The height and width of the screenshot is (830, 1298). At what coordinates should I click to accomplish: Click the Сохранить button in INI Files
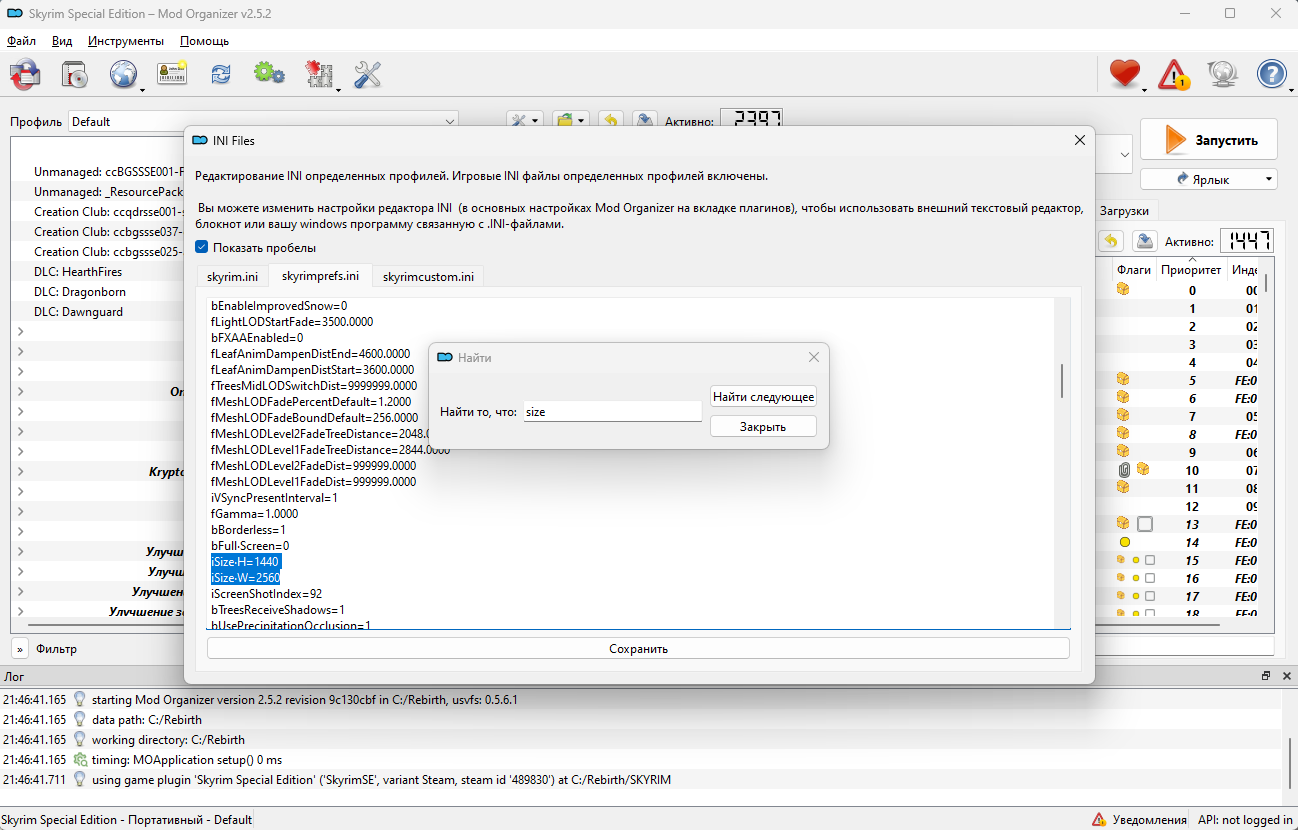pos(638,649)
